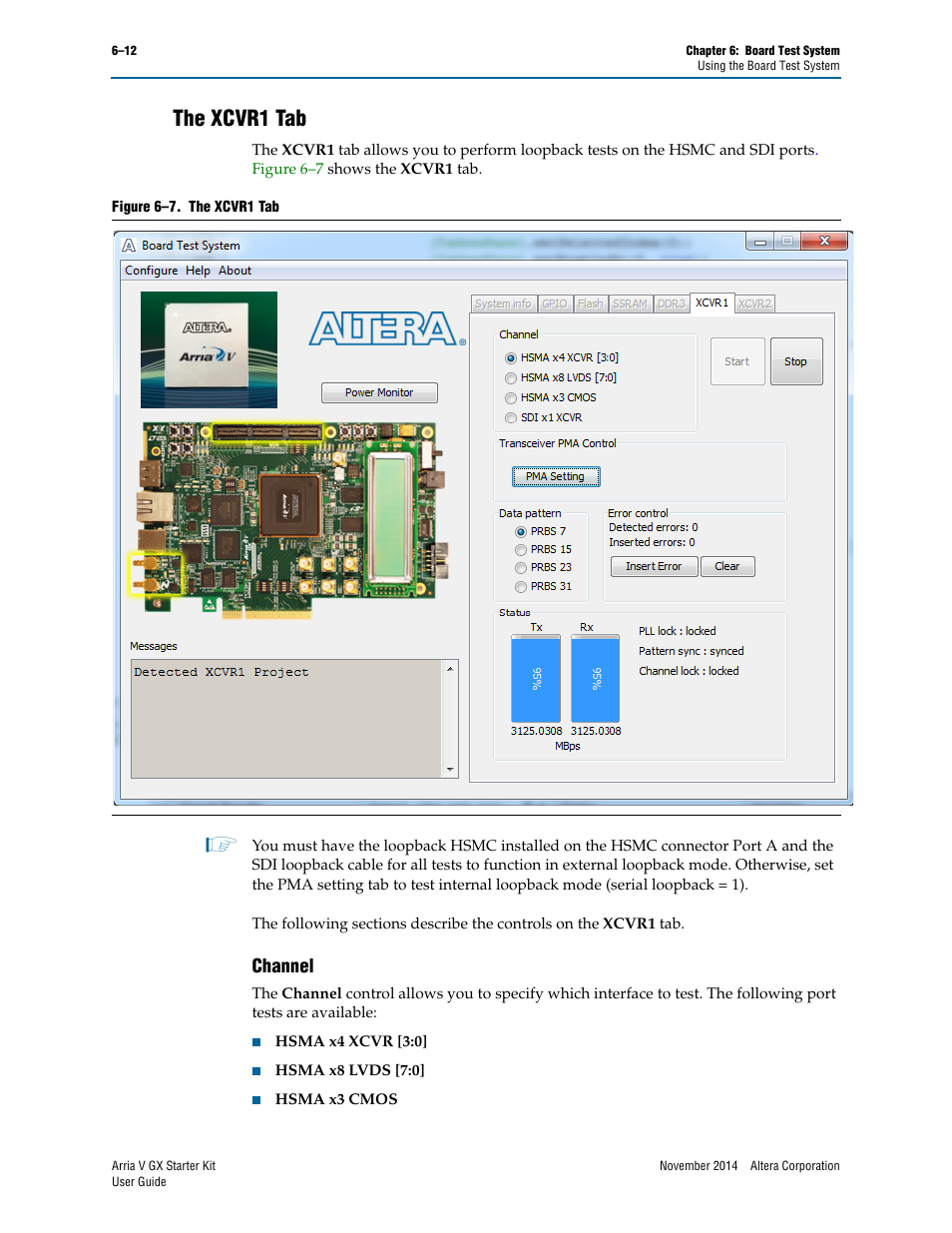
Task: Switch to the DDR3 tab
Action: (672, 304)
